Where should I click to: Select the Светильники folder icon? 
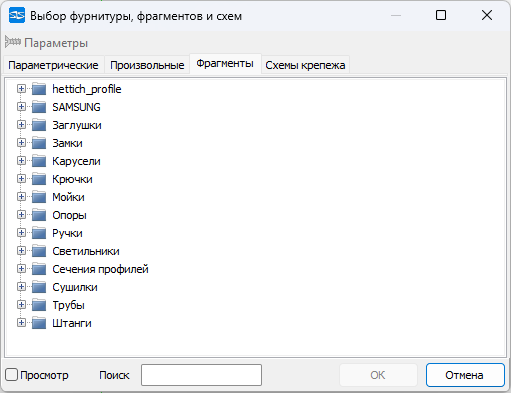[39, 251]
